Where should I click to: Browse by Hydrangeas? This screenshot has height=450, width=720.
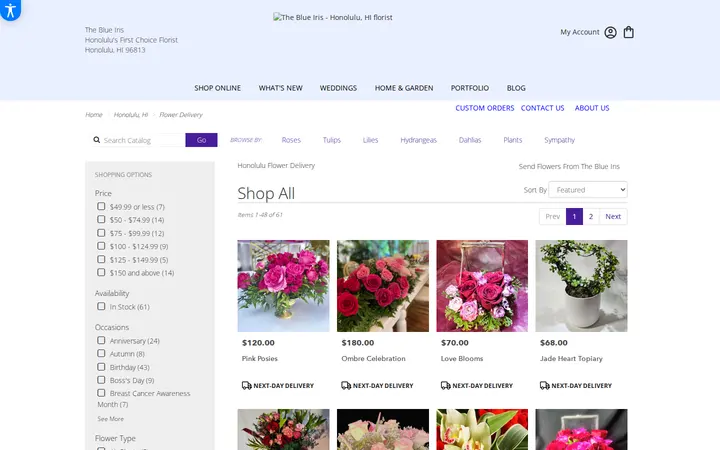tap(418, 140)
